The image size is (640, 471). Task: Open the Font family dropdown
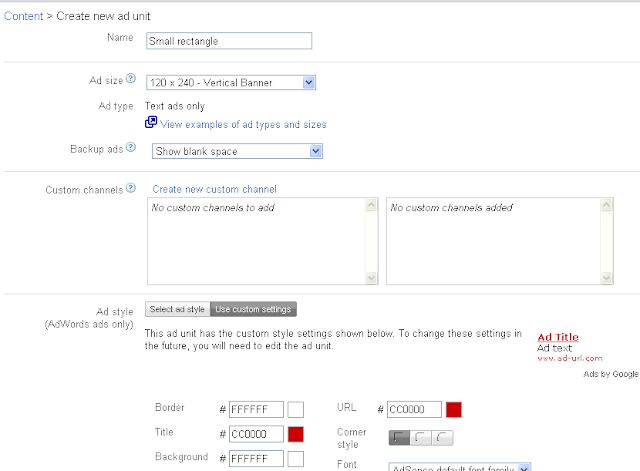pyautogui.click(x=460, y=467)
